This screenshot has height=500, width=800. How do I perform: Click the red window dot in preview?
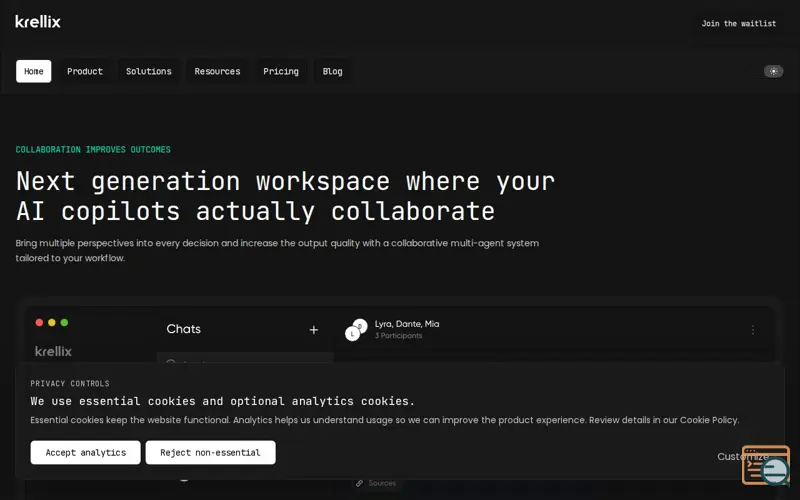[x=39, y=322]
